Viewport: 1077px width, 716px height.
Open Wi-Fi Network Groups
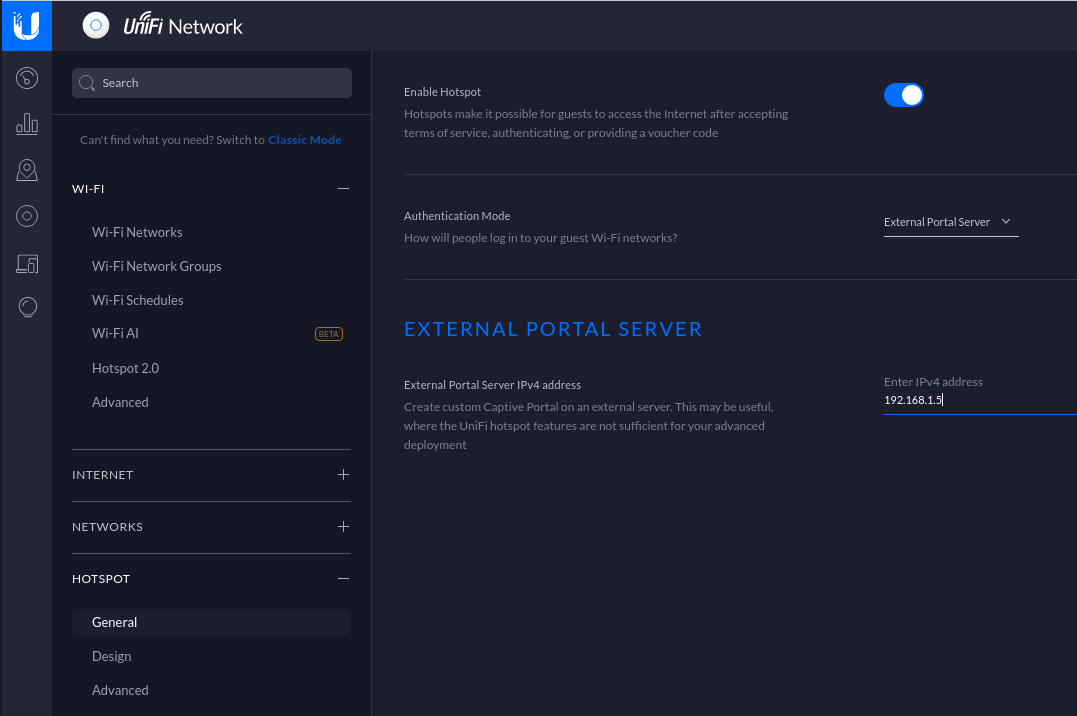[x=156, y=266]
